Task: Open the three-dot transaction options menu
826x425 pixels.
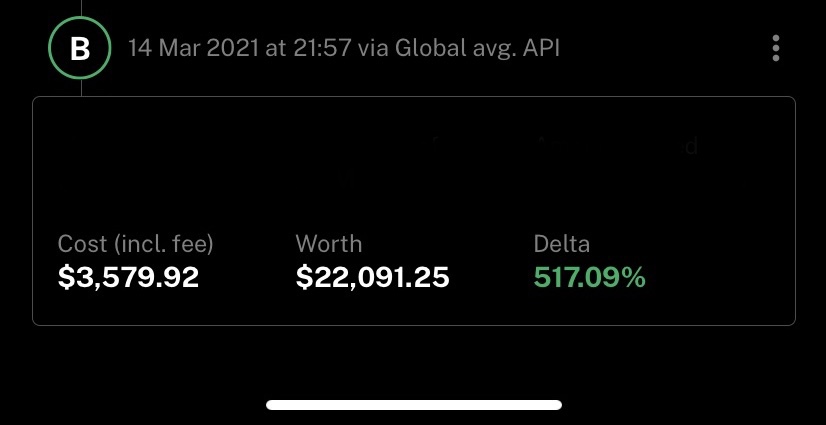Action: [x=775, y=48]
